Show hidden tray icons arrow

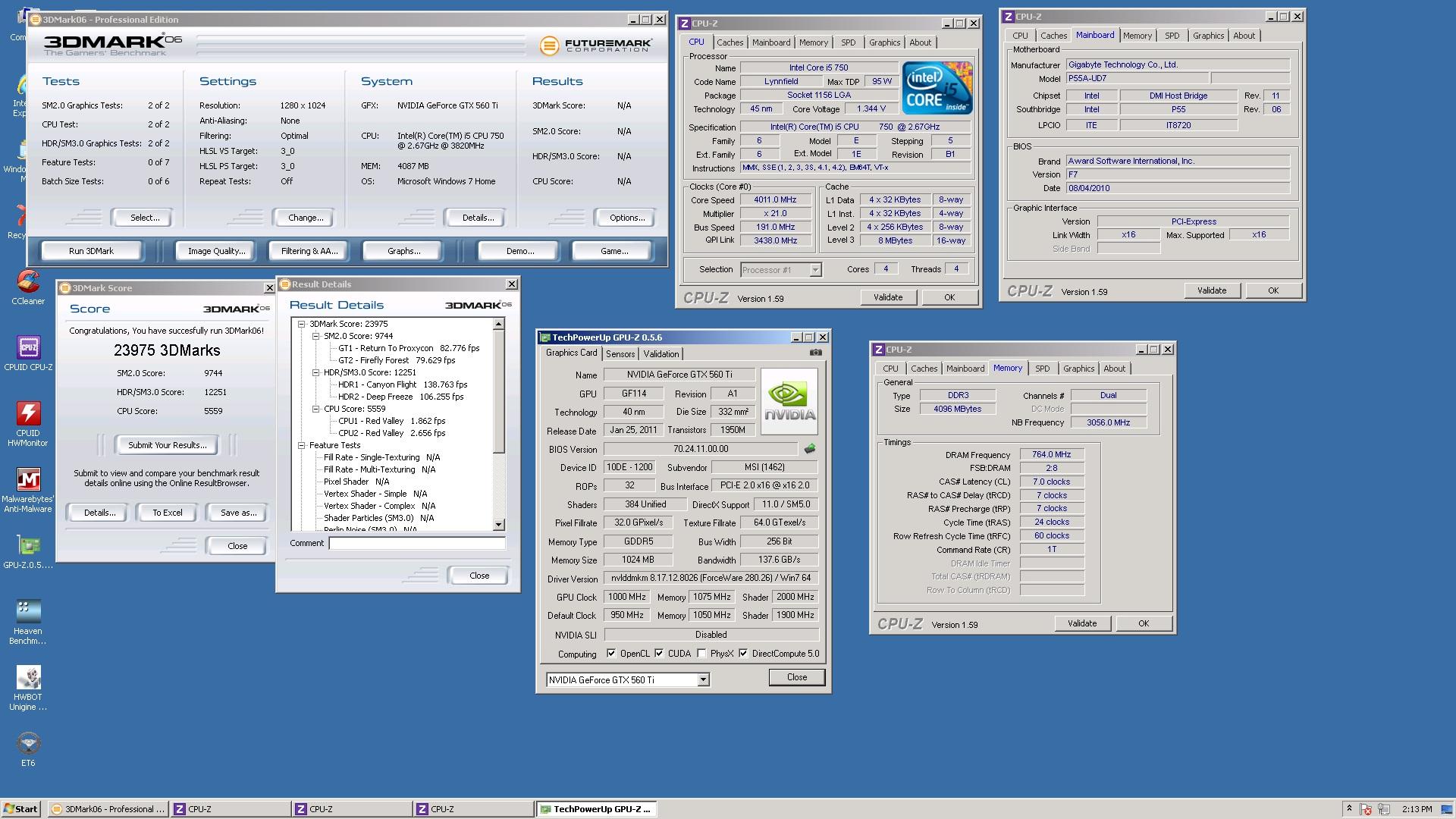(x=1348, y=809)
